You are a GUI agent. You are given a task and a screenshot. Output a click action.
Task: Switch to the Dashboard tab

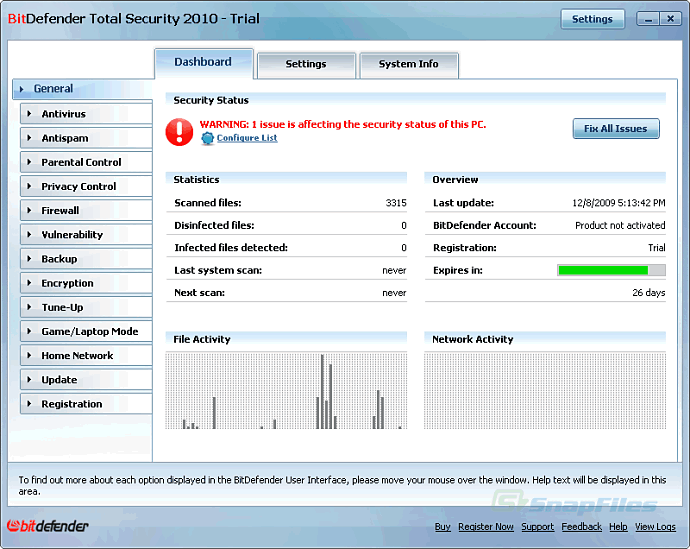point(204,63)
